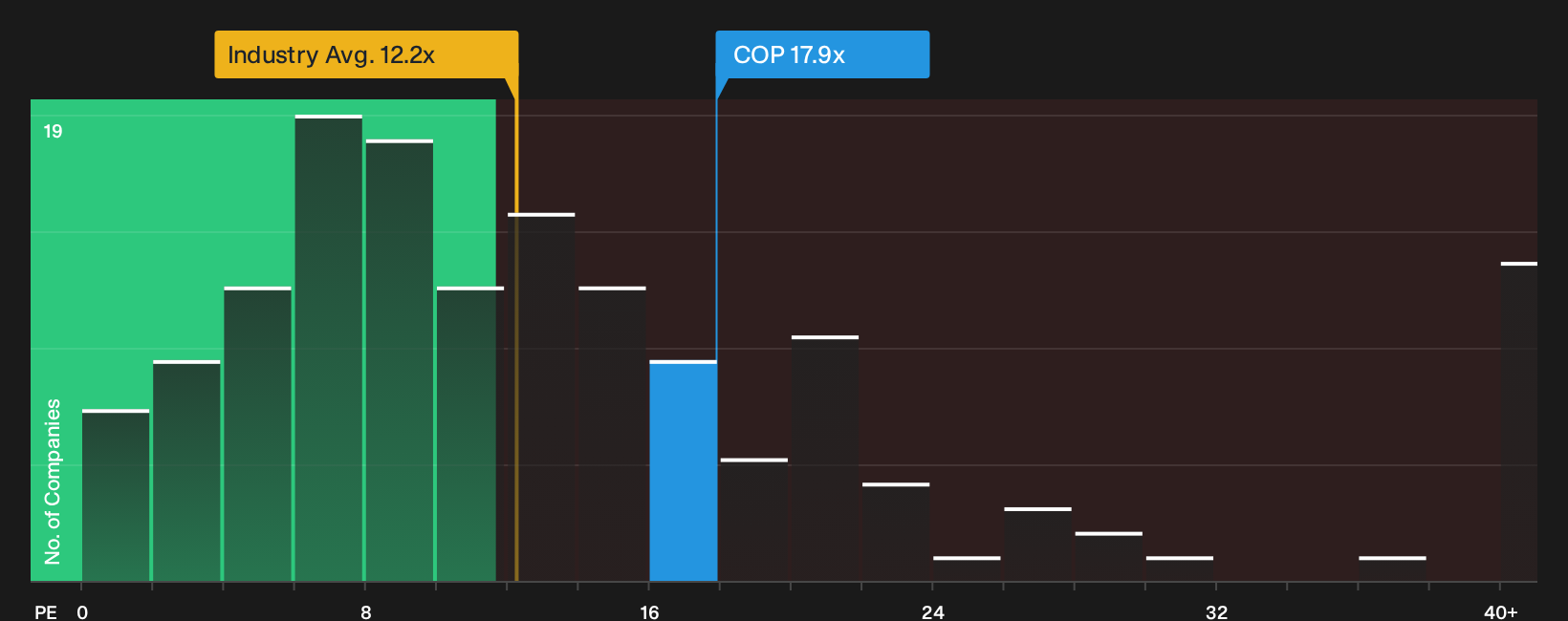Click the 40+ PE bar

tap(1518, 421)
